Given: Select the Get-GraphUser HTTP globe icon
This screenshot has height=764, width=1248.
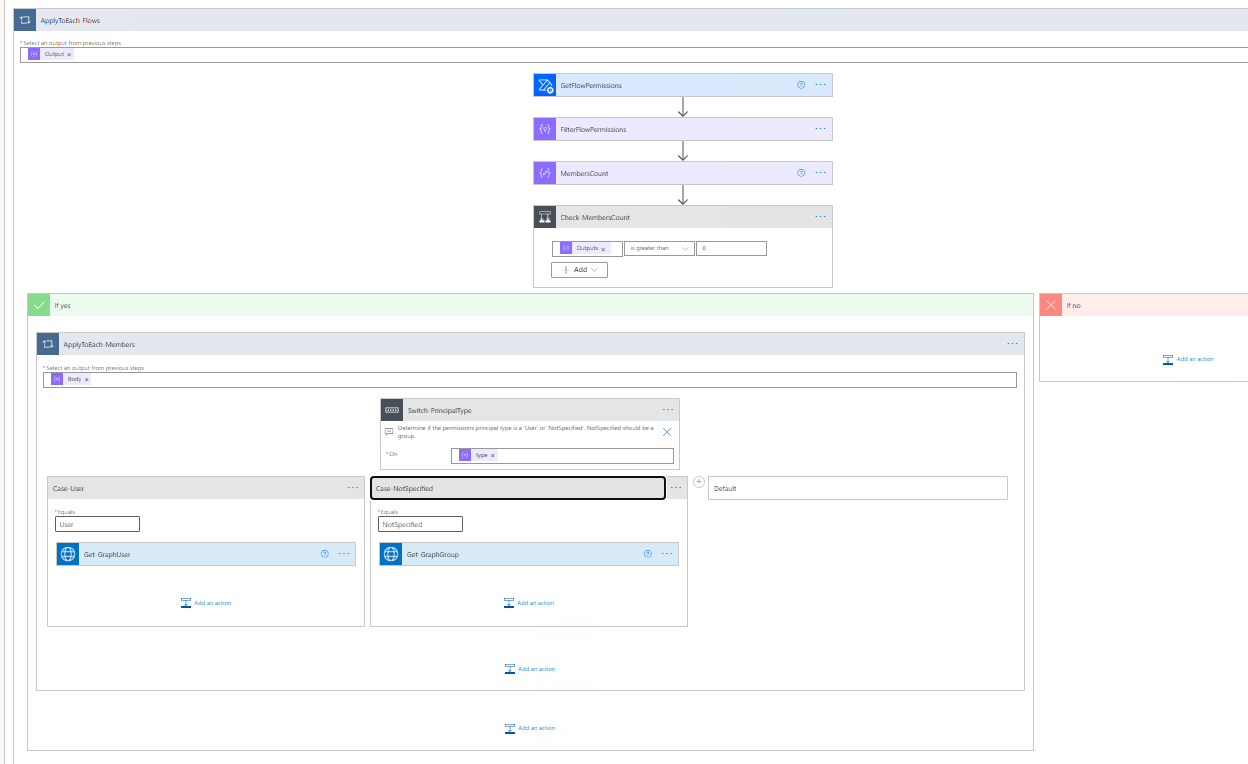Looking at the screenshot, I should [67, 553].
